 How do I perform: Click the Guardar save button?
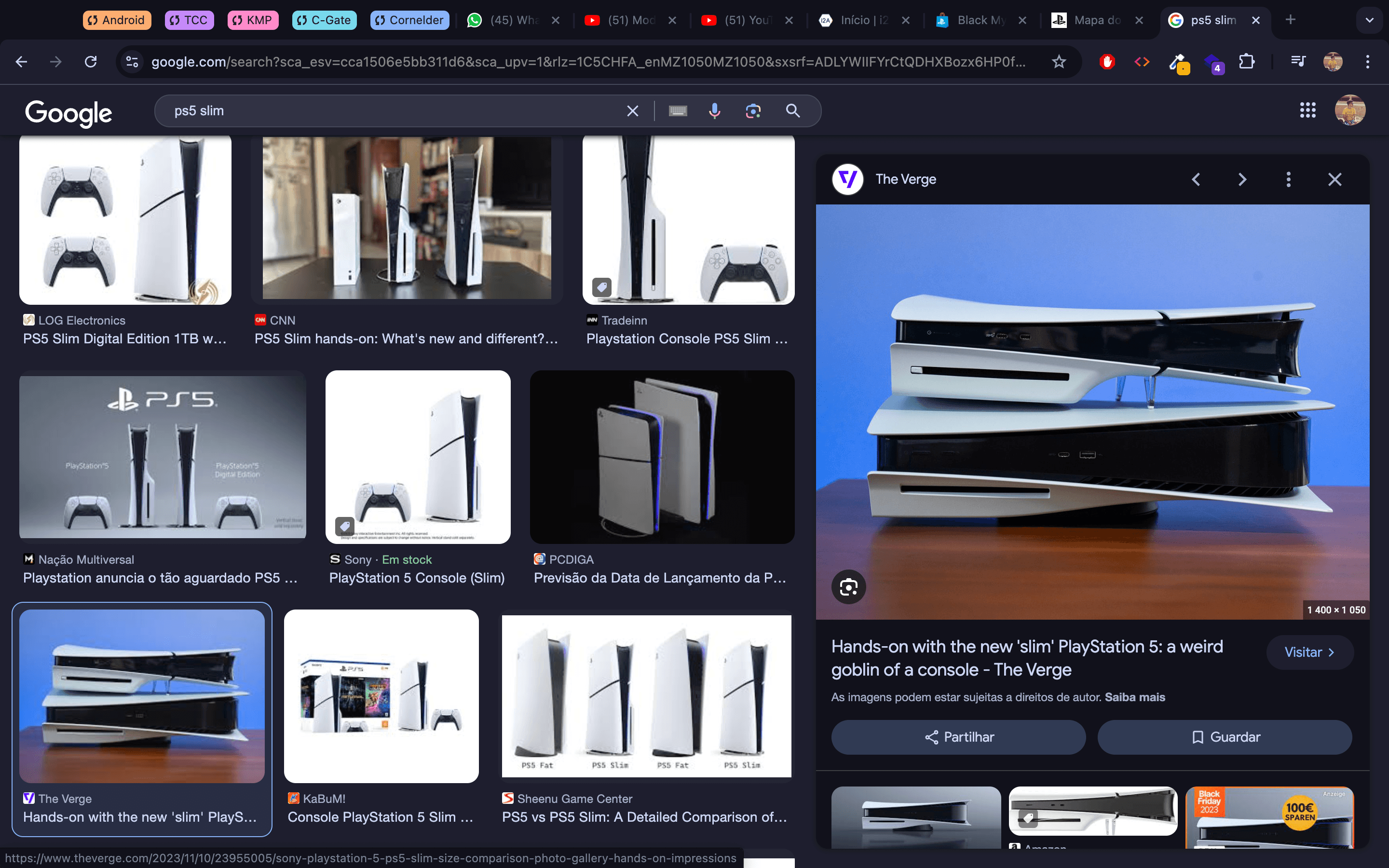[1225, 737]
